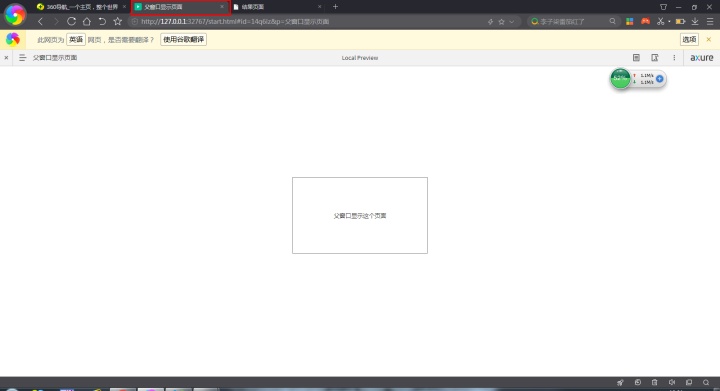Open the downloads arrow icon

pos(695,21)
